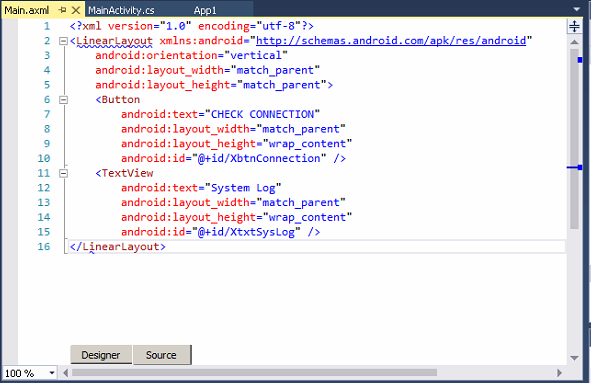Switch to Source view

161,355
